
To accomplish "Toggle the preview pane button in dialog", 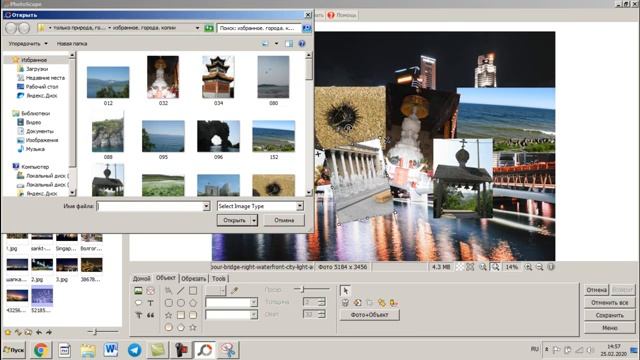I will click(289, 43).
